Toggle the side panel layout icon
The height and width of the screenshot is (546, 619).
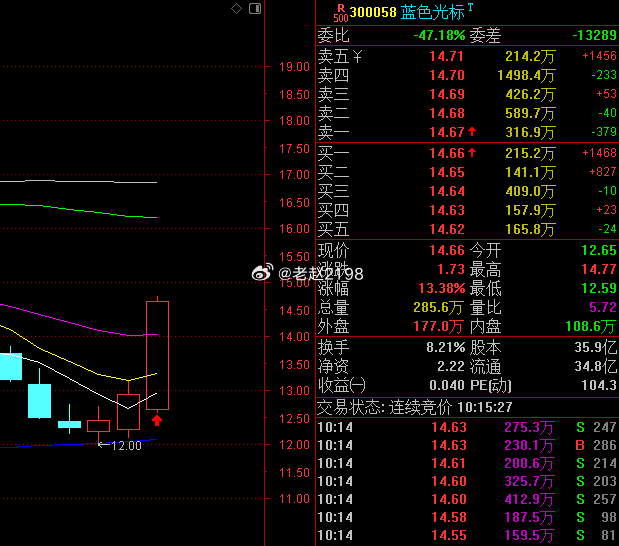(255, 8)
